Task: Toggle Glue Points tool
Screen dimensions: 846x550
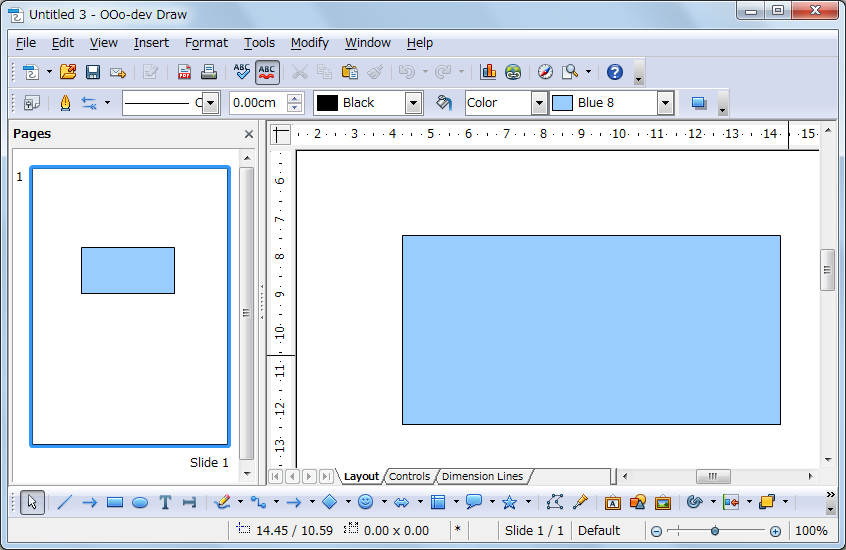Action: click(580, 503)
